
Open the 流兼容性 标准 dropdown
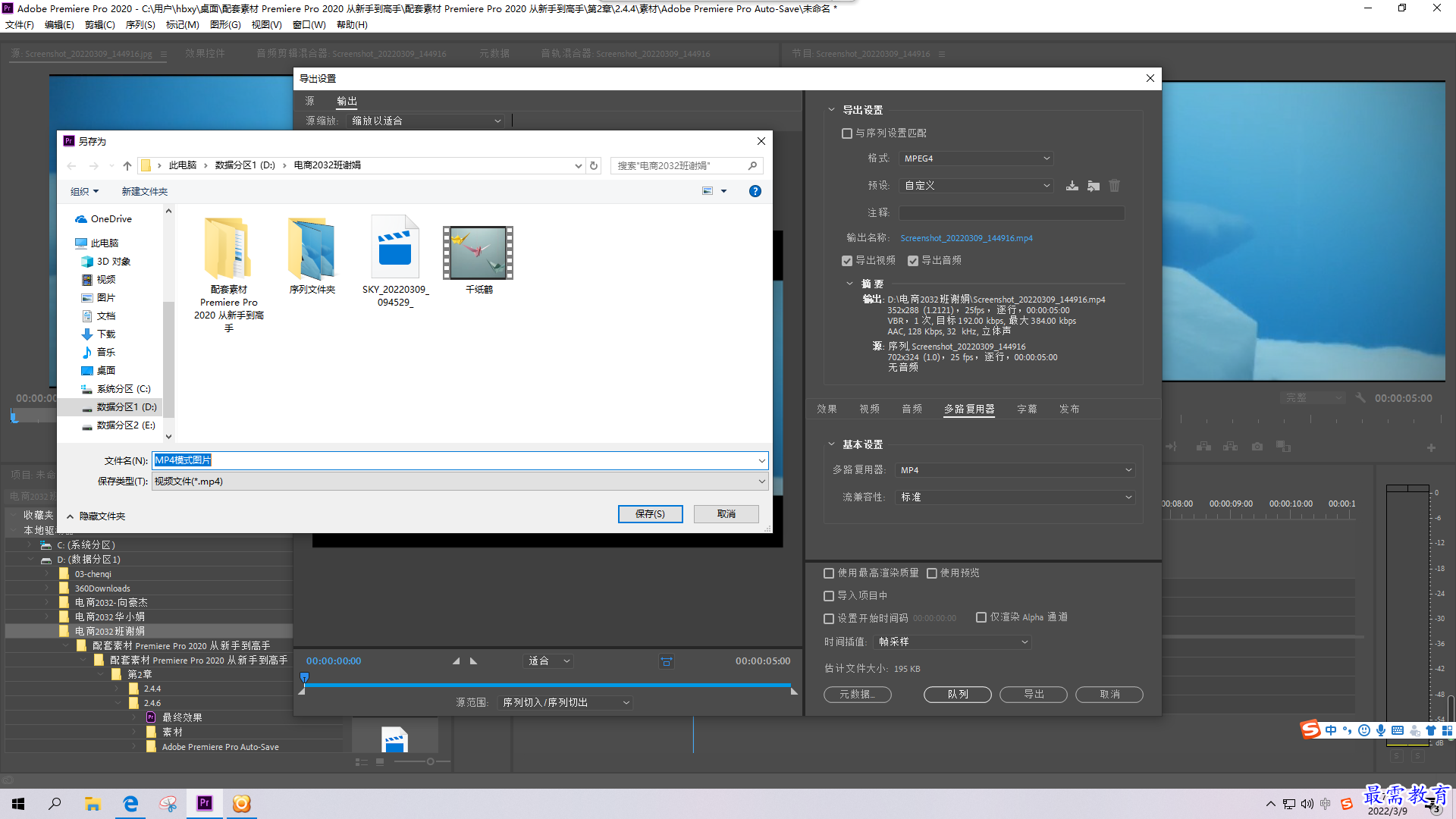pos(1015,497)
